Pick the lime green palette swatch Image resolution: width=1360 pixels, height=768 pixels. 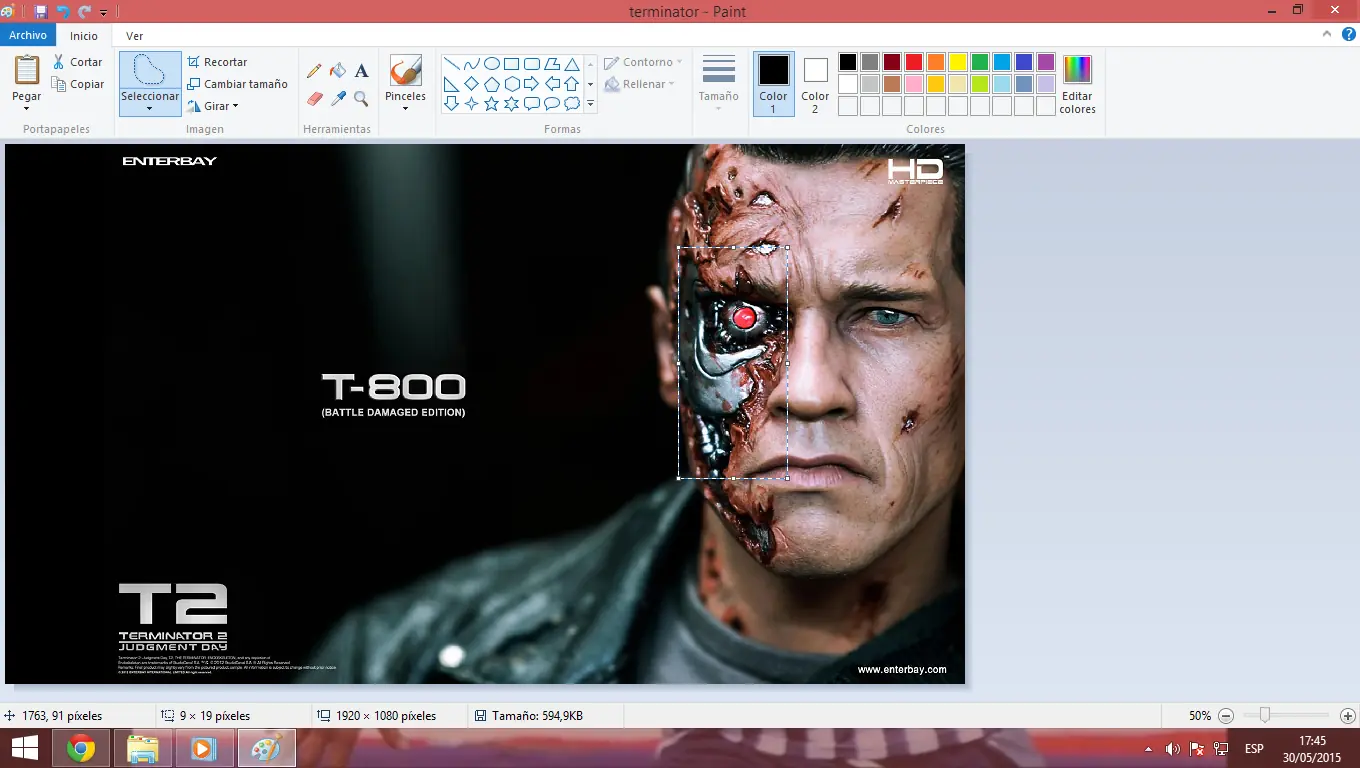980,84
